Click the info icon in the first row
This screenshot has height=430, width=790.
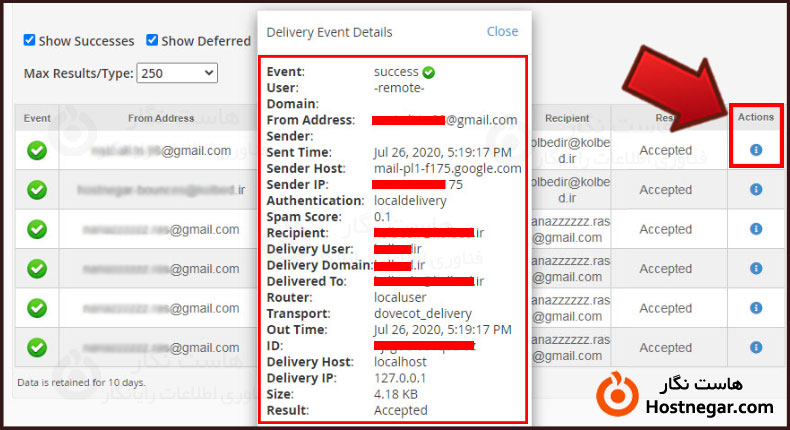[756, 150]
